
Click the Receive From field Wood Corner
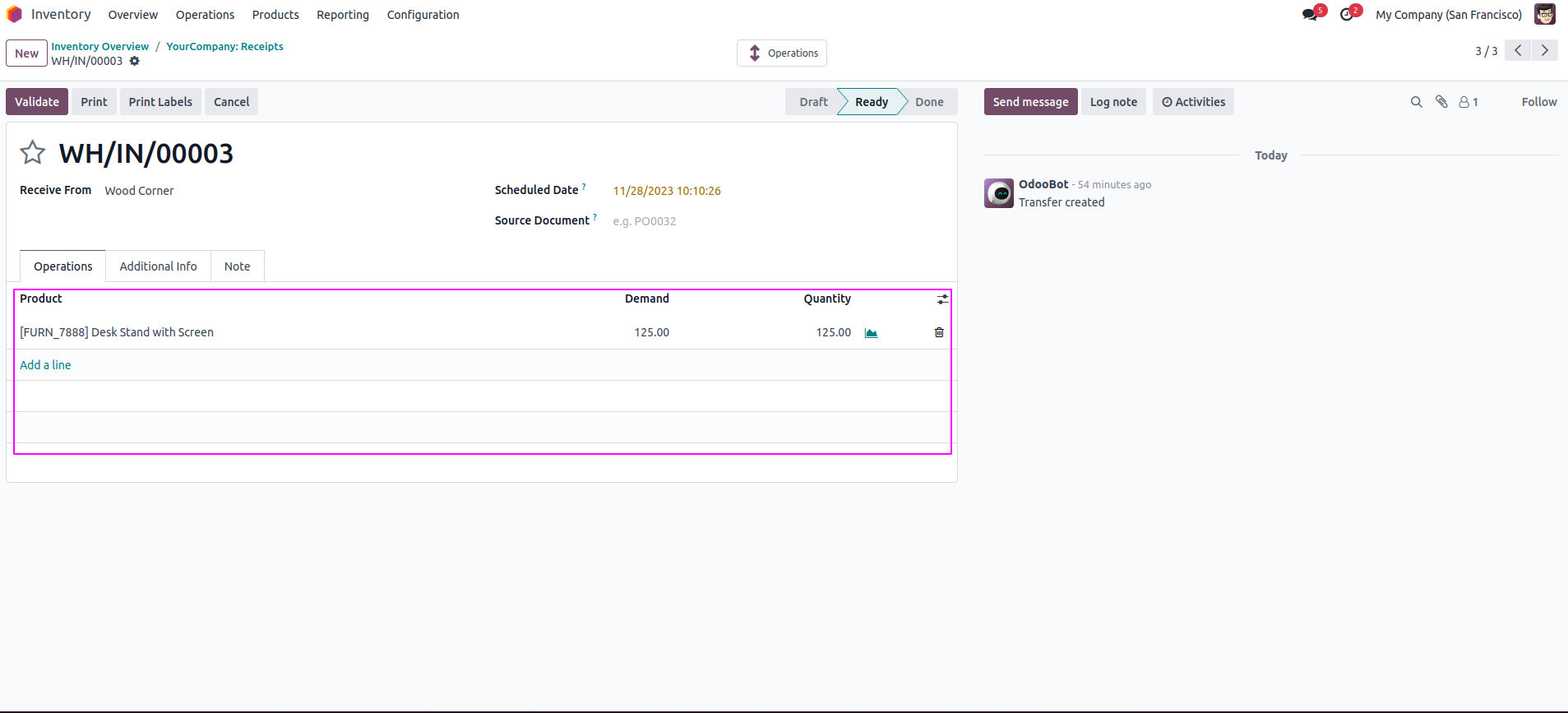point(139,191)
